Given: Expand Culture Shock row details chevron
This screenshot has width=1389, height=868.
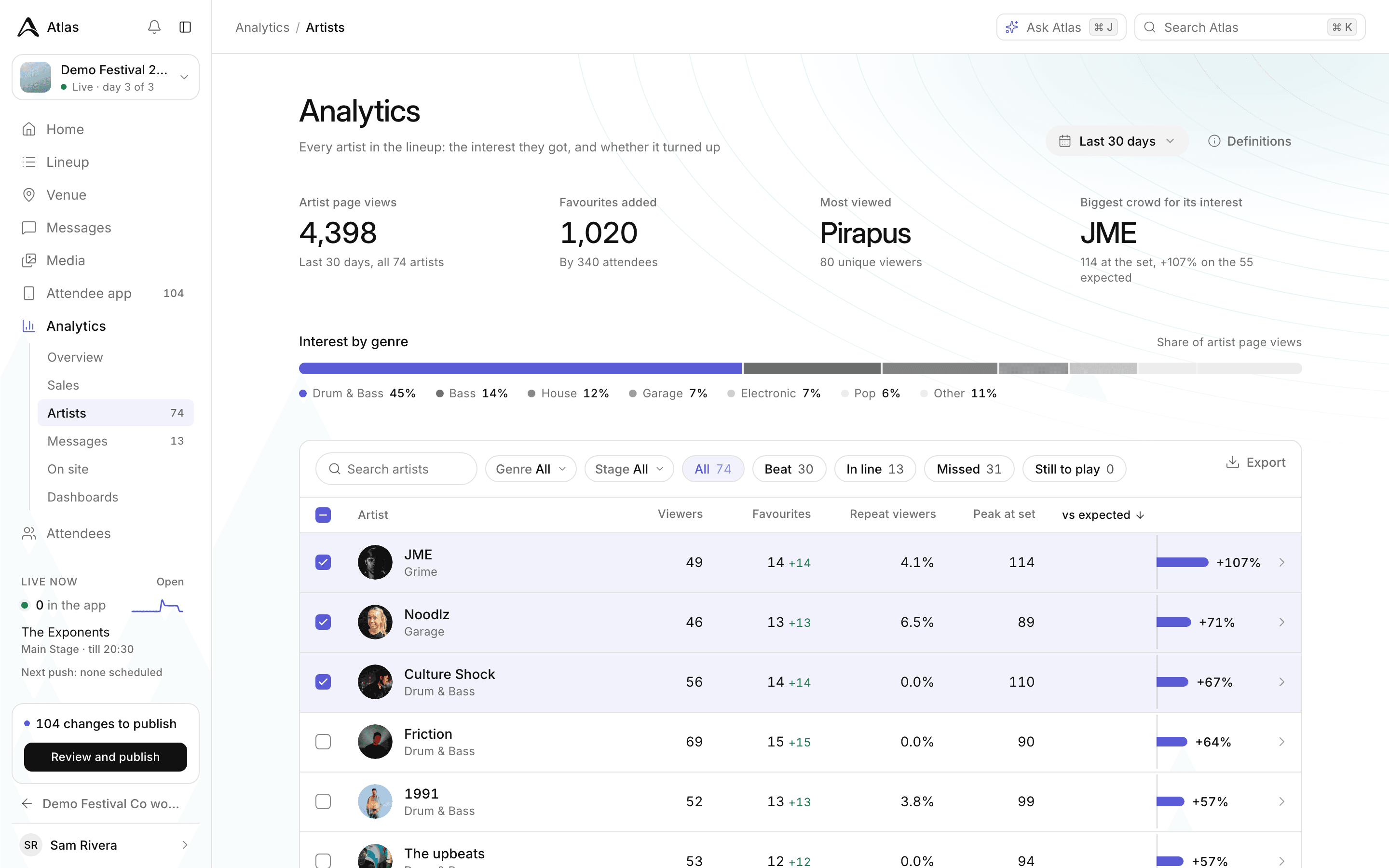Looking at the screenshot, I should pyautogui.click(x=1281, y=681).
